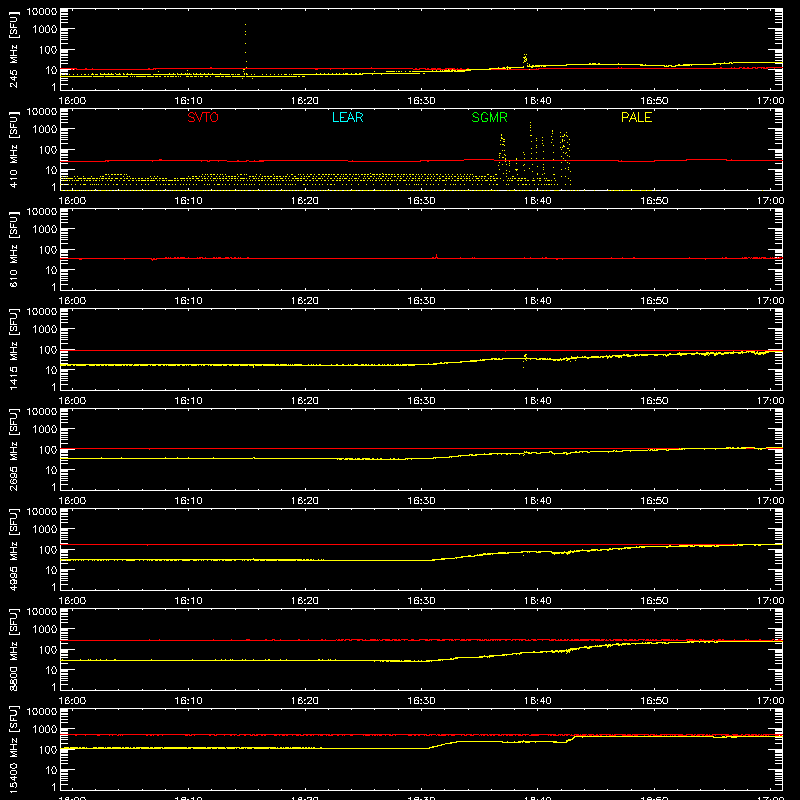Click the 10000 tick of 245 MHz plot
The width and height of the screenshot is (800, 800).
coord(42,12)
